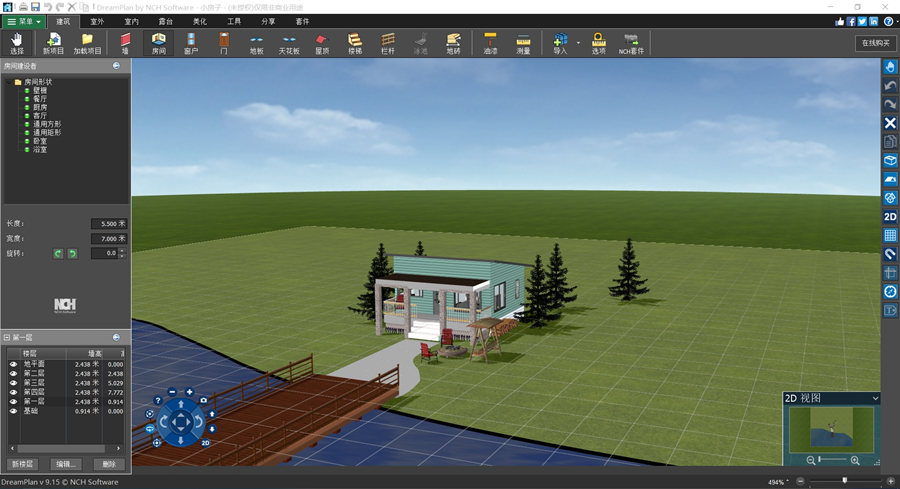Viewport: 900px width, 489px height.
Task: Click the Twitter share icon
Action: pos(862,21)
